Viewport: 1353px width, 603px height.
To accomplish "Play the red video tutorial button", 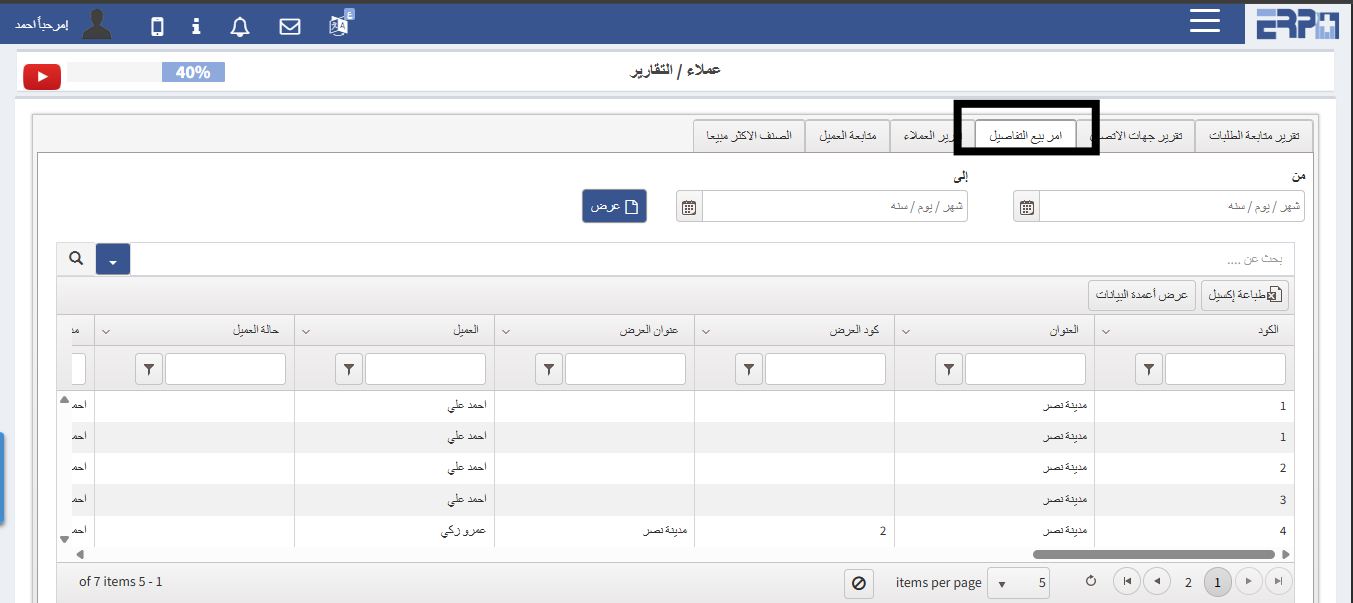I will coord(41,76).
